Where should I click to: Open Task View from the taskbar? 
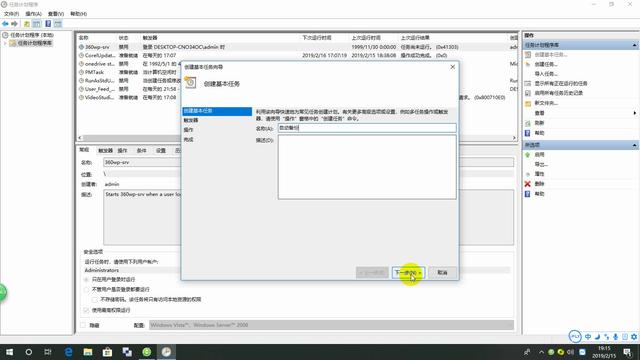coord(48,352)
